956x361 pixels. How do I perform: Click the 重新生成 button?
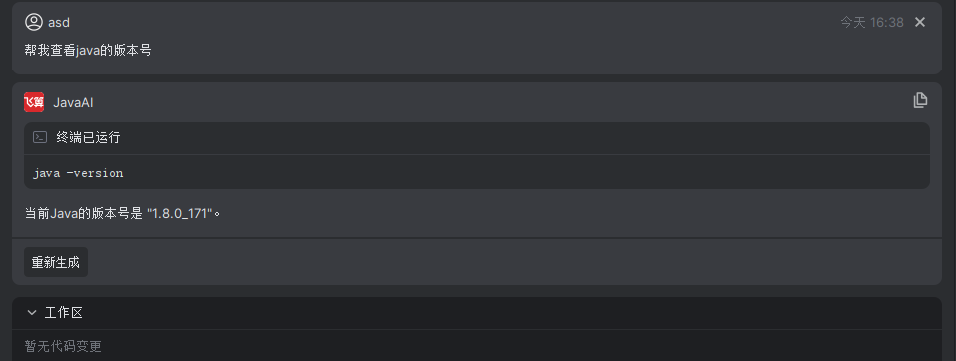coord(56,262)
